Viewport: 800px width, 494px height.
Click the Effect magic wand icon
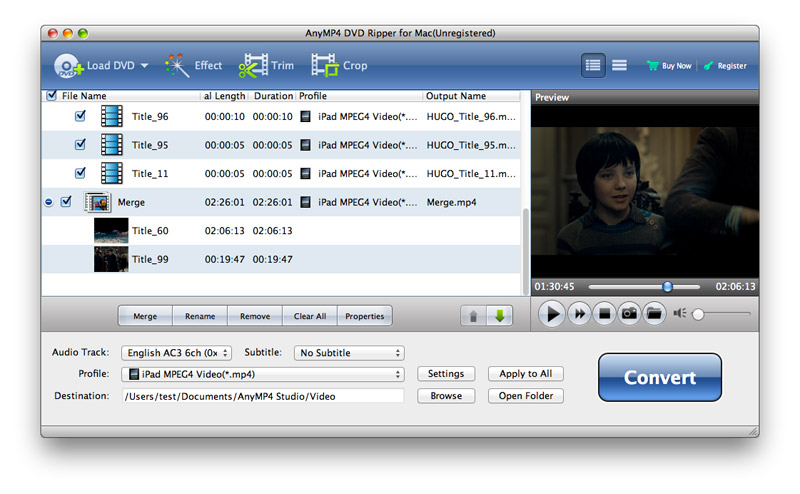178,66
